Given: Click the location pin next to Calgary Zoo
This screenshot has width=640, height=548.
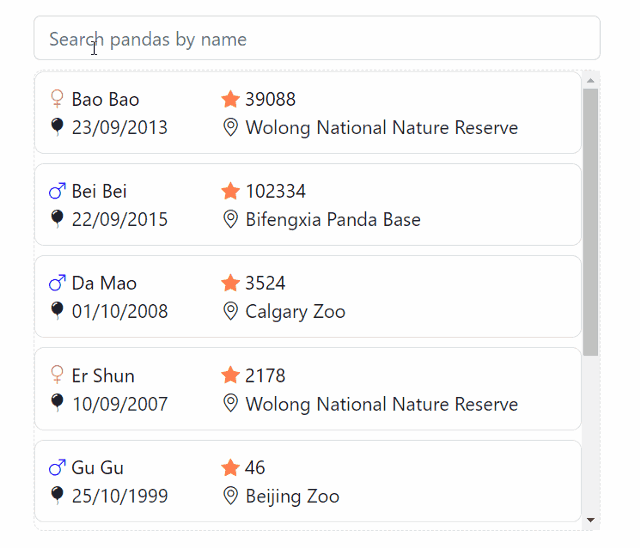Looking at the screenshot, I should pos(231,311).
